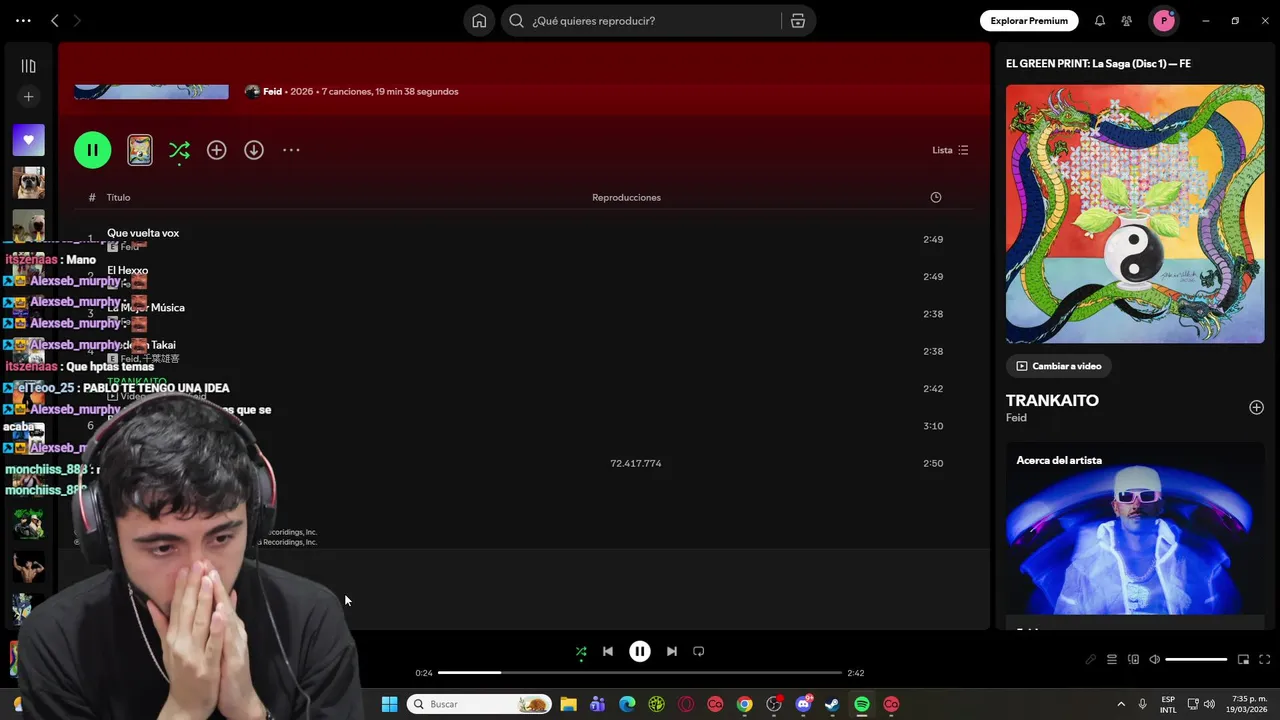Pause playback in the bottom player
The height and width of the screenshot is (720, 1280).
tap(640, 651)
